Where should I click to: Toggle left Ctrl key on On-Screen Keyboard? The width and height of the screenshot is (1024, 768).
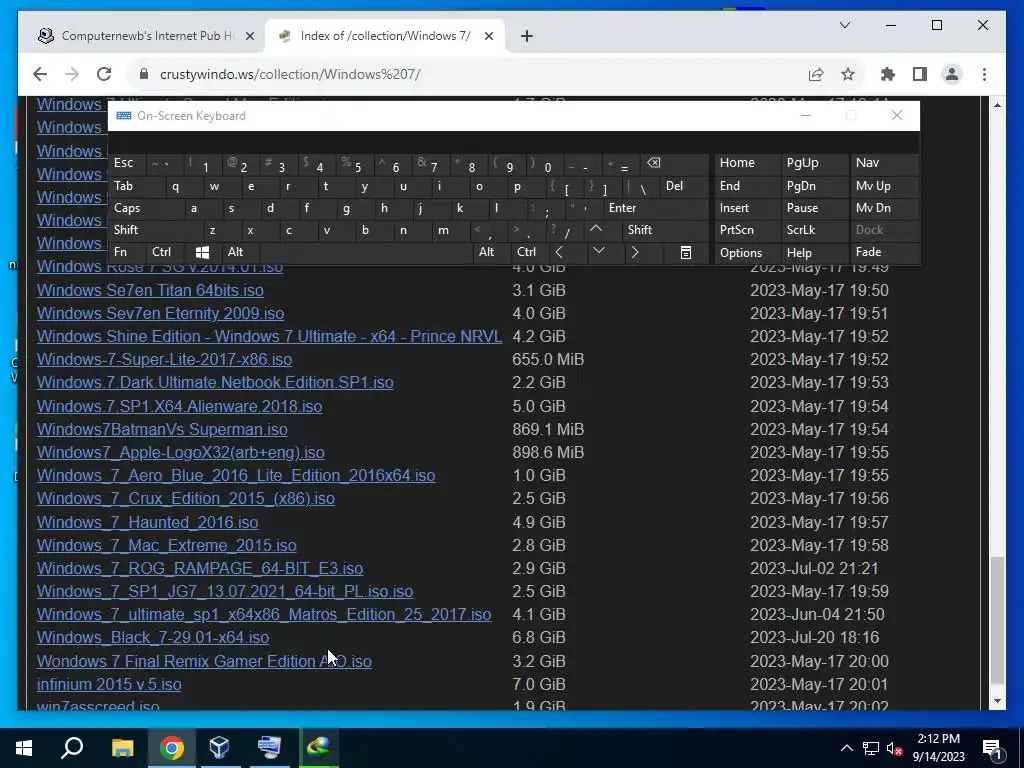[x=166, y=252]
